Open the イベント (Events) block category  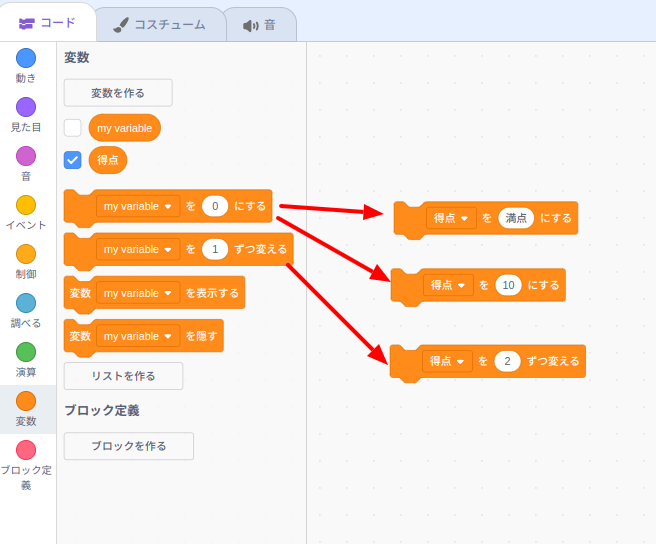point(26,205)
